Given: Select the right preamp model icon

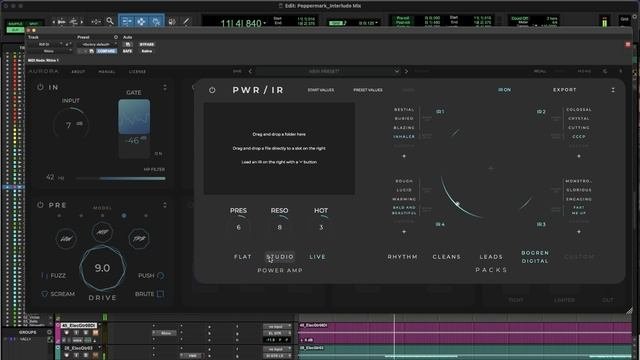Looking at the screenshot, I should [x=139, y=238].
